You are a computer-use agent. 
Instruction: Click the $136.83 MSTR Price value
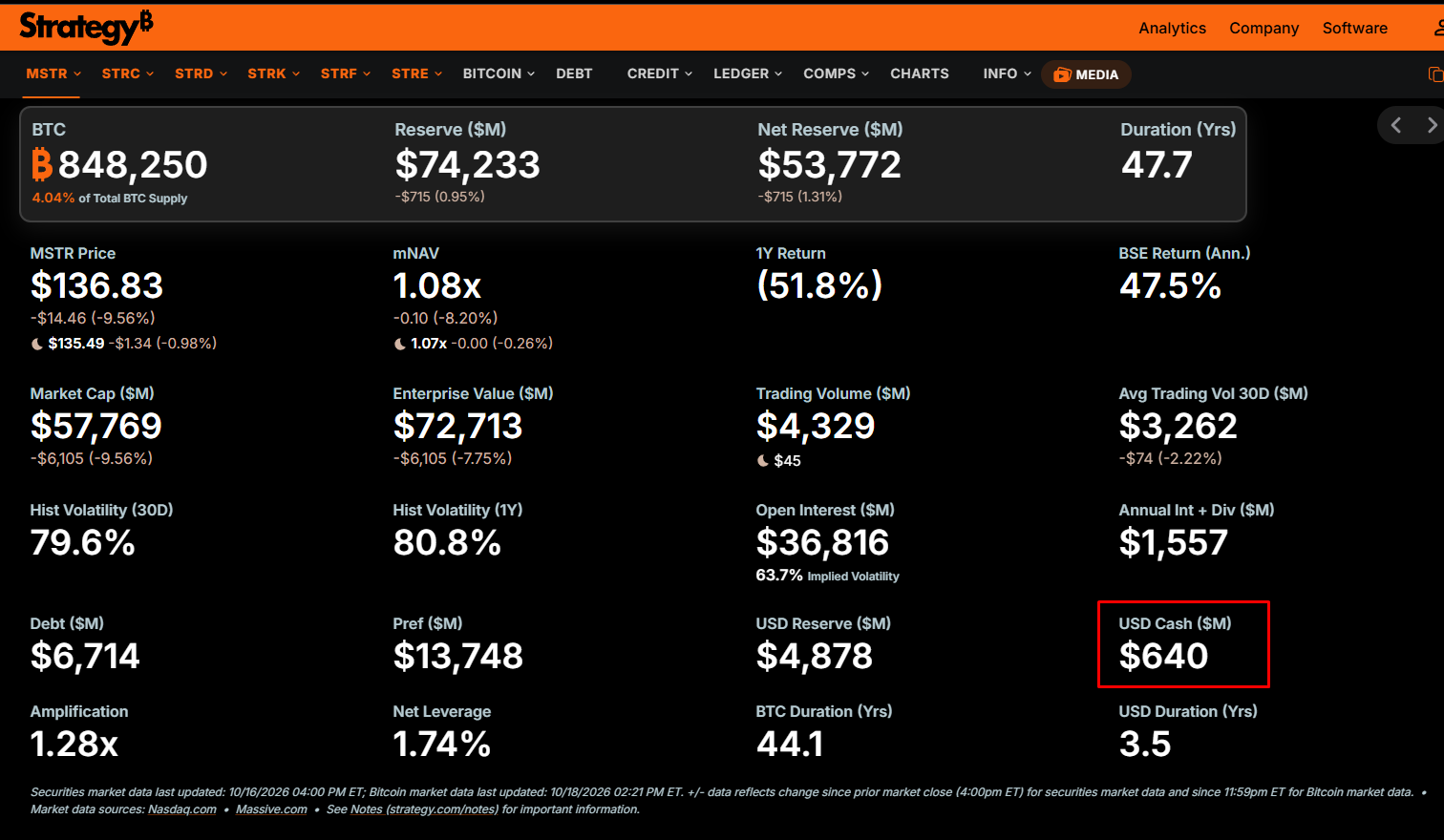click(96, 285)
